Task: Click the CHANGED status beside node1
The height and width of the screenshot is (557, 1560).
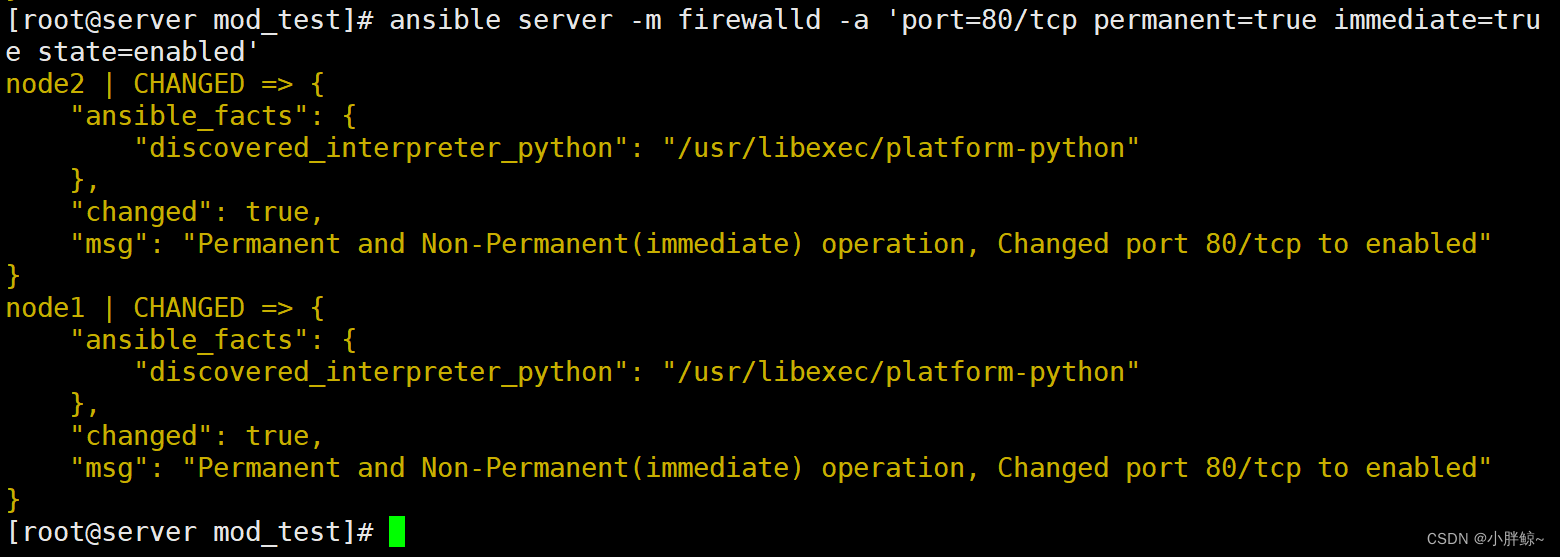Action: click(189, 308)
